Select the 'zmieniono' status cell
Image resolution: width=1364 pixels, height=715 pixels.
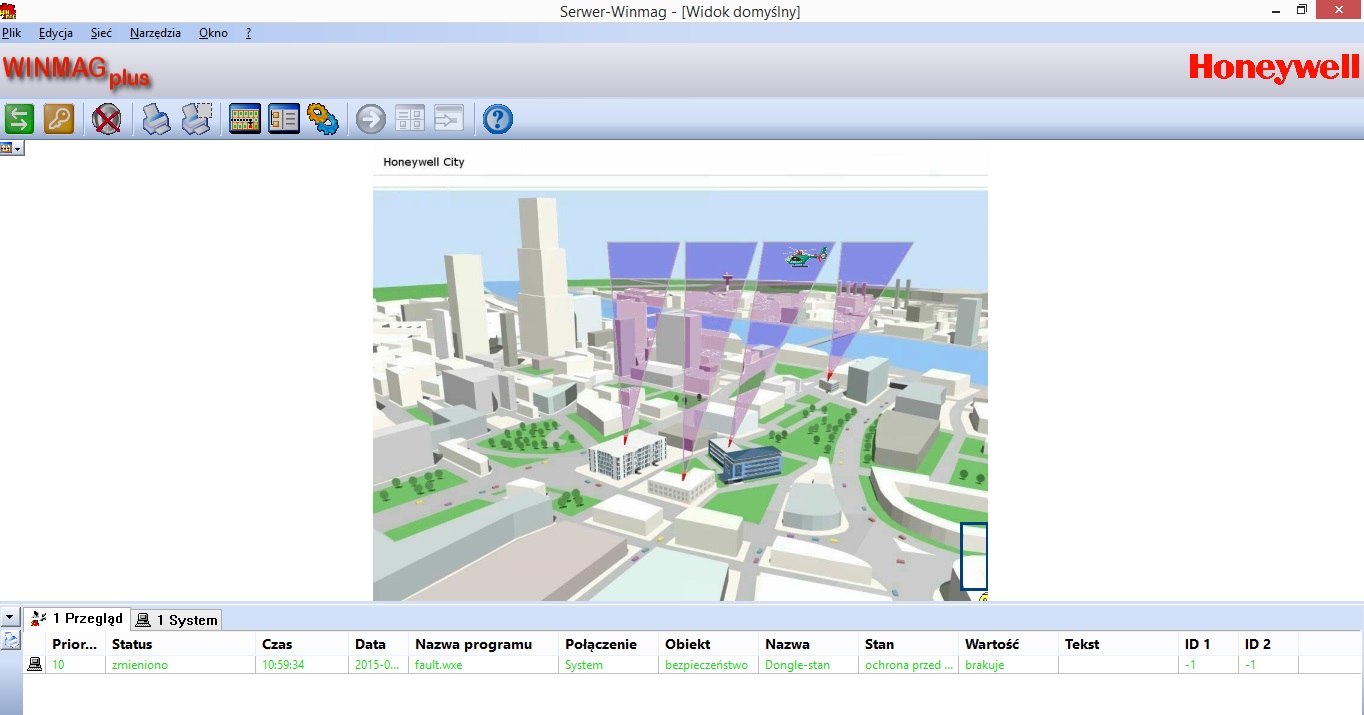181,664
